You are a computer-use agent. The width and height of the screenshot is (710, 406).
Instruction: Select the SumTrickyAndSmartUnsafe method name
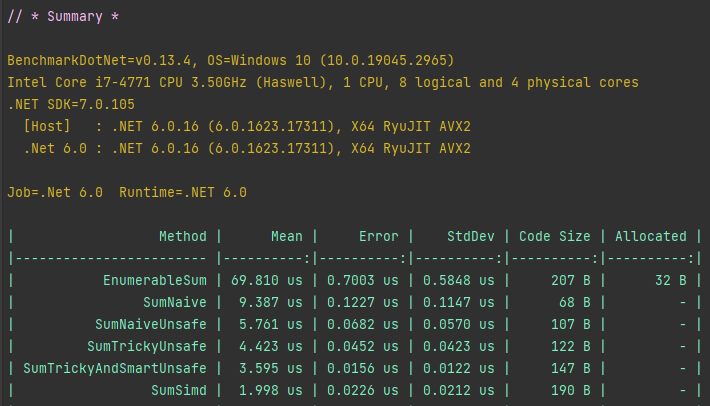115,369
